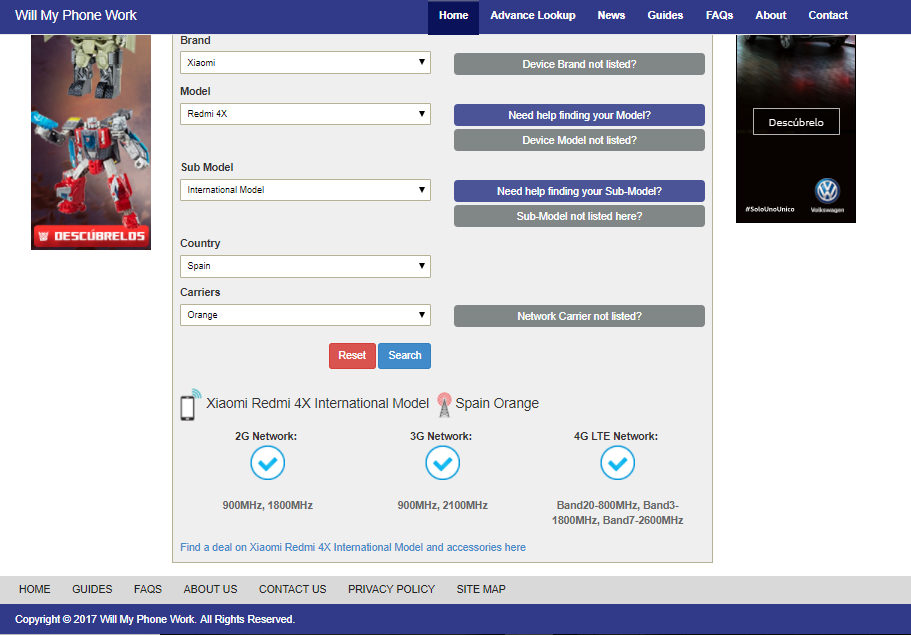Click the 2G Network checkmark icon

267,463
